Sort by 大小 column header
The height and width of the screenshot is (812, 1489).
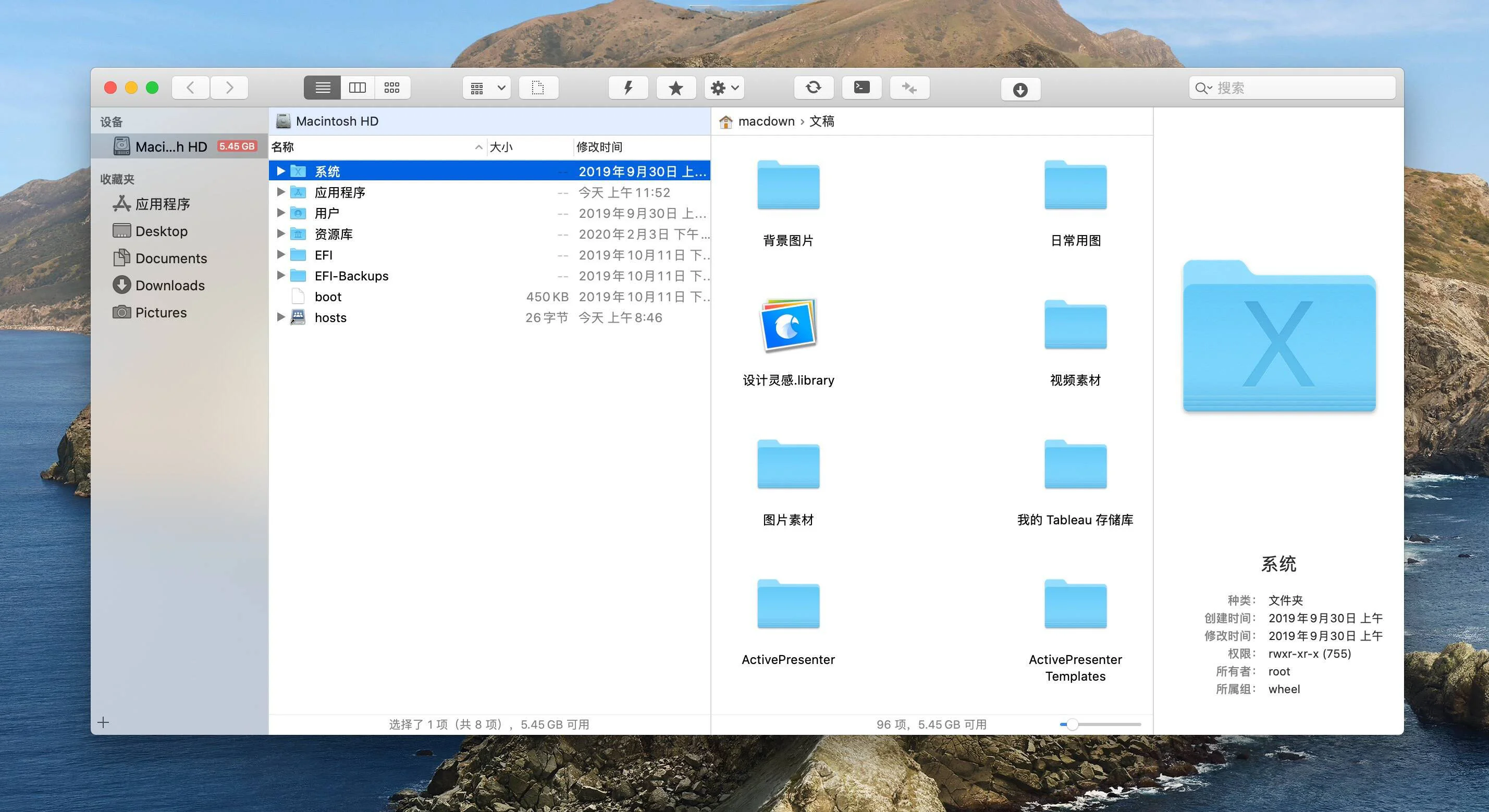pos(530,147)
